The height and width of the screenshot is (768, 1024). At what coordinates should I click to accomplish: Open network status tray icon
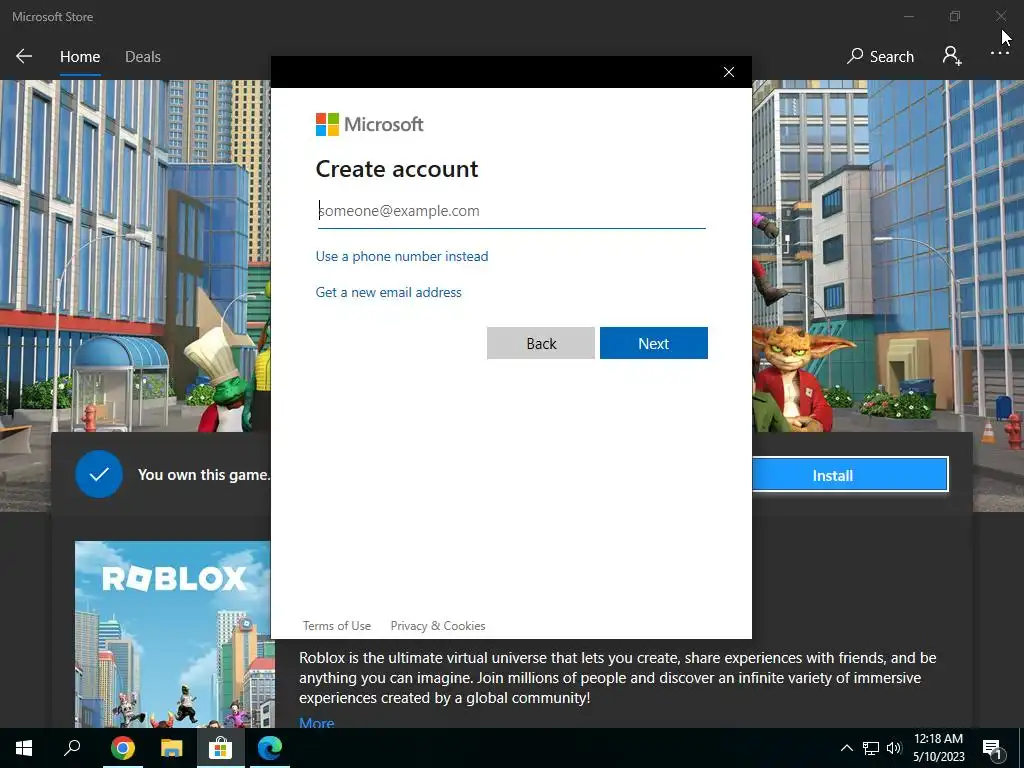pyautogui.click(x=871, y=748)
